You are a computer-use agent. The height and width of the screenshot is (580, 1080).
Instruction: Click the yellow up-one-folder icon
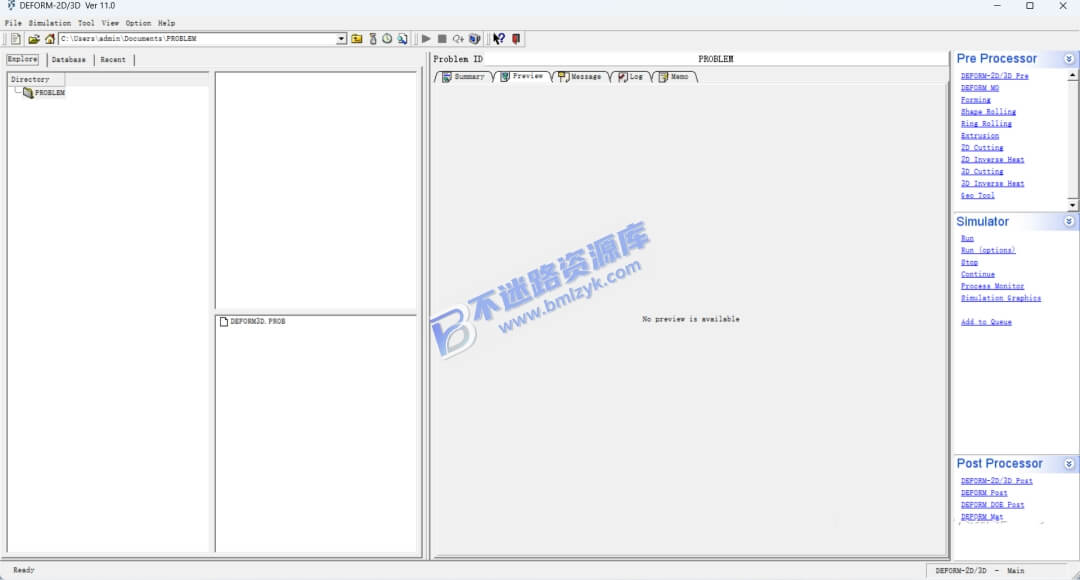tap(357, 39)
